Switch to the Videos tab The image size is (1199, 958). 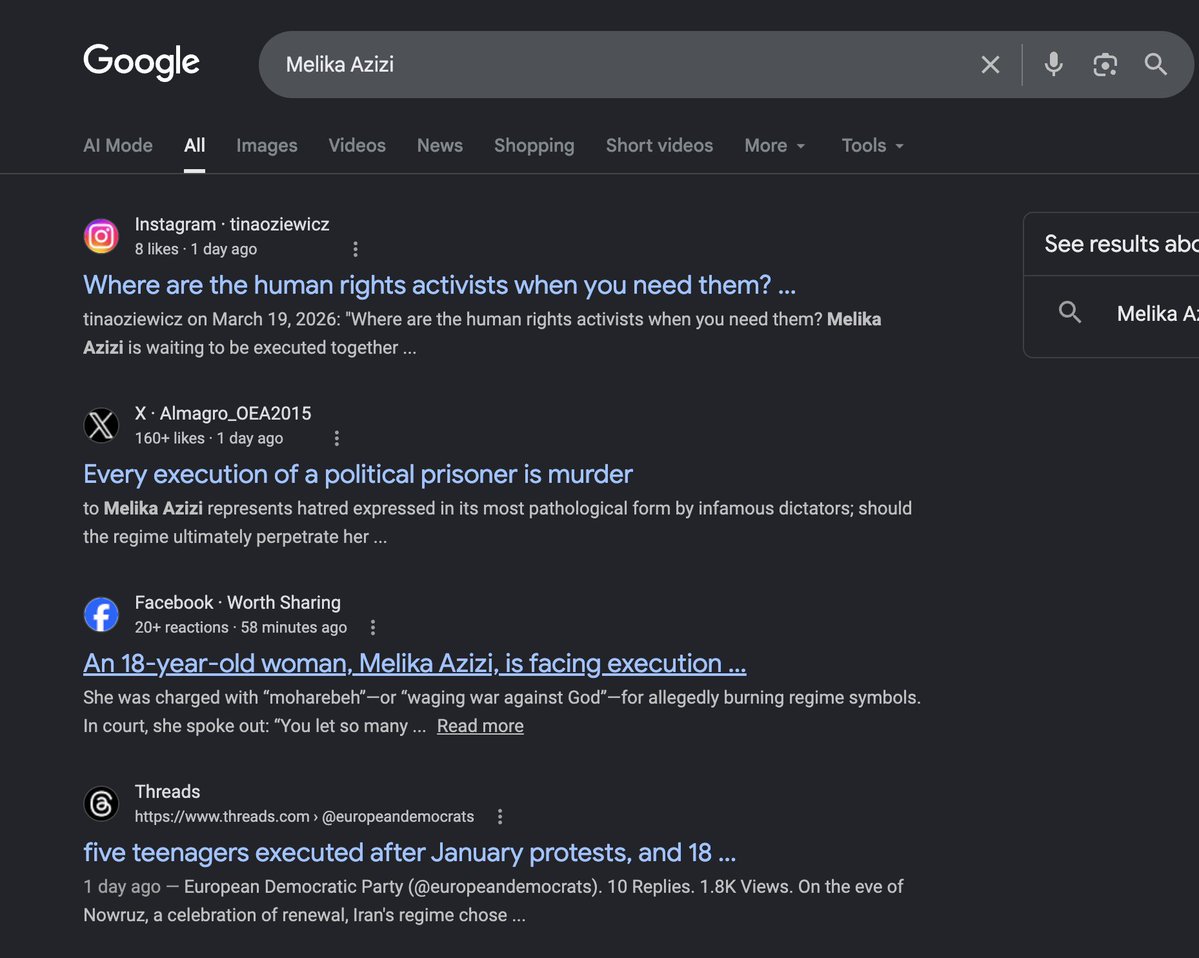click(x=357, y=145)
